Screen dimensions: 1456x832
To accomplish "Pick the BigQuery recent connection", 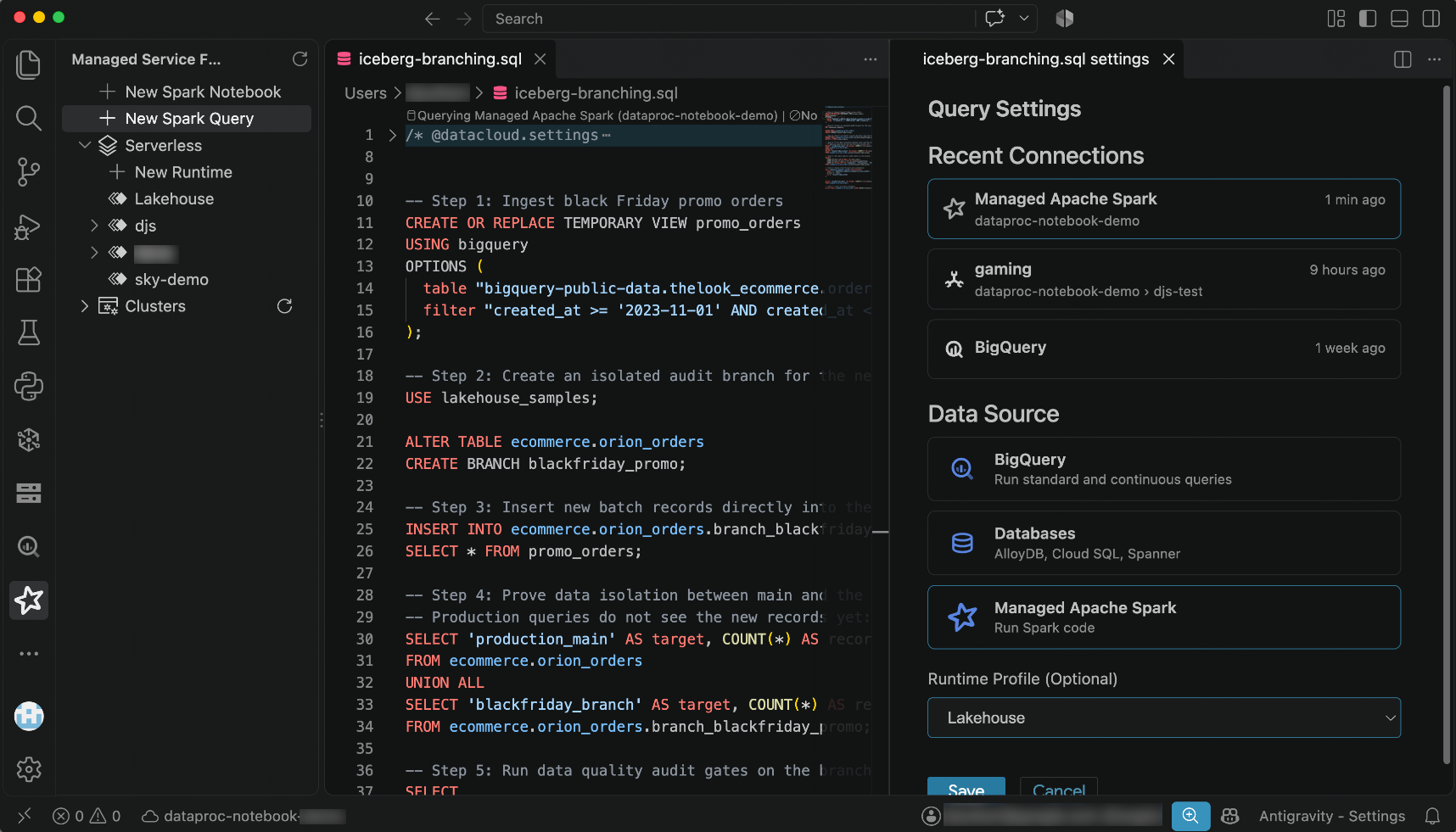I will pyautogui.click(x=1163, y=349).
